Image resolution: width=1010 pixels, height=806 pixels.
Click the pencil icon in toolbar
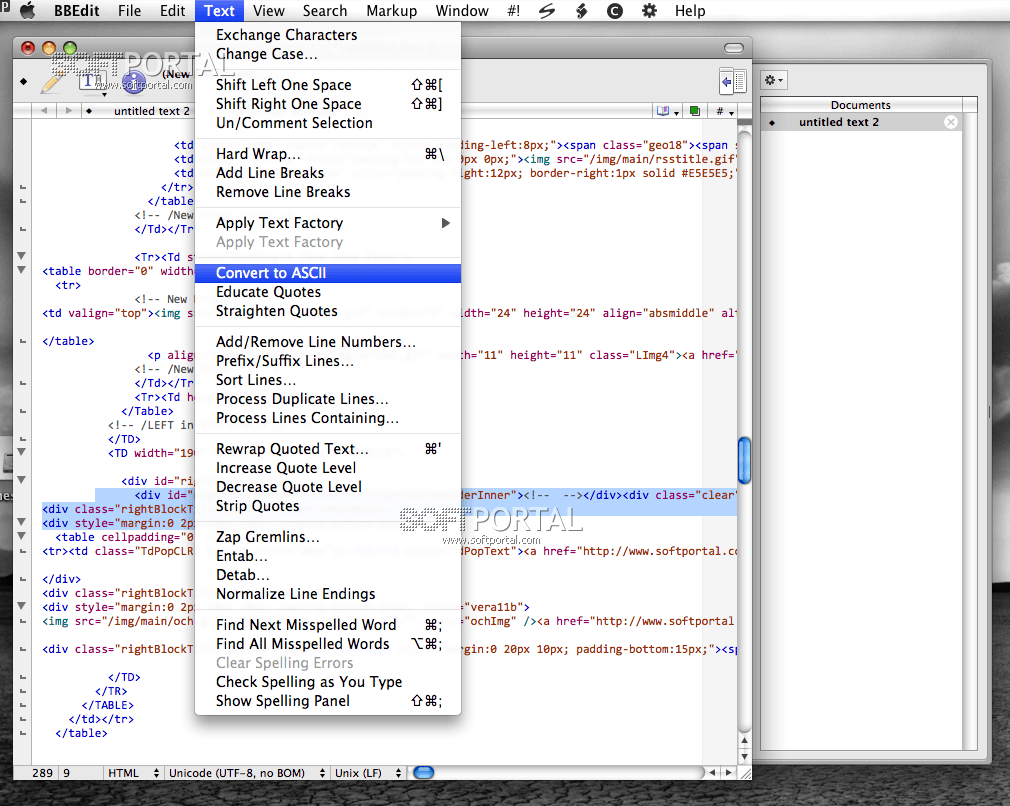click(50, 82)
